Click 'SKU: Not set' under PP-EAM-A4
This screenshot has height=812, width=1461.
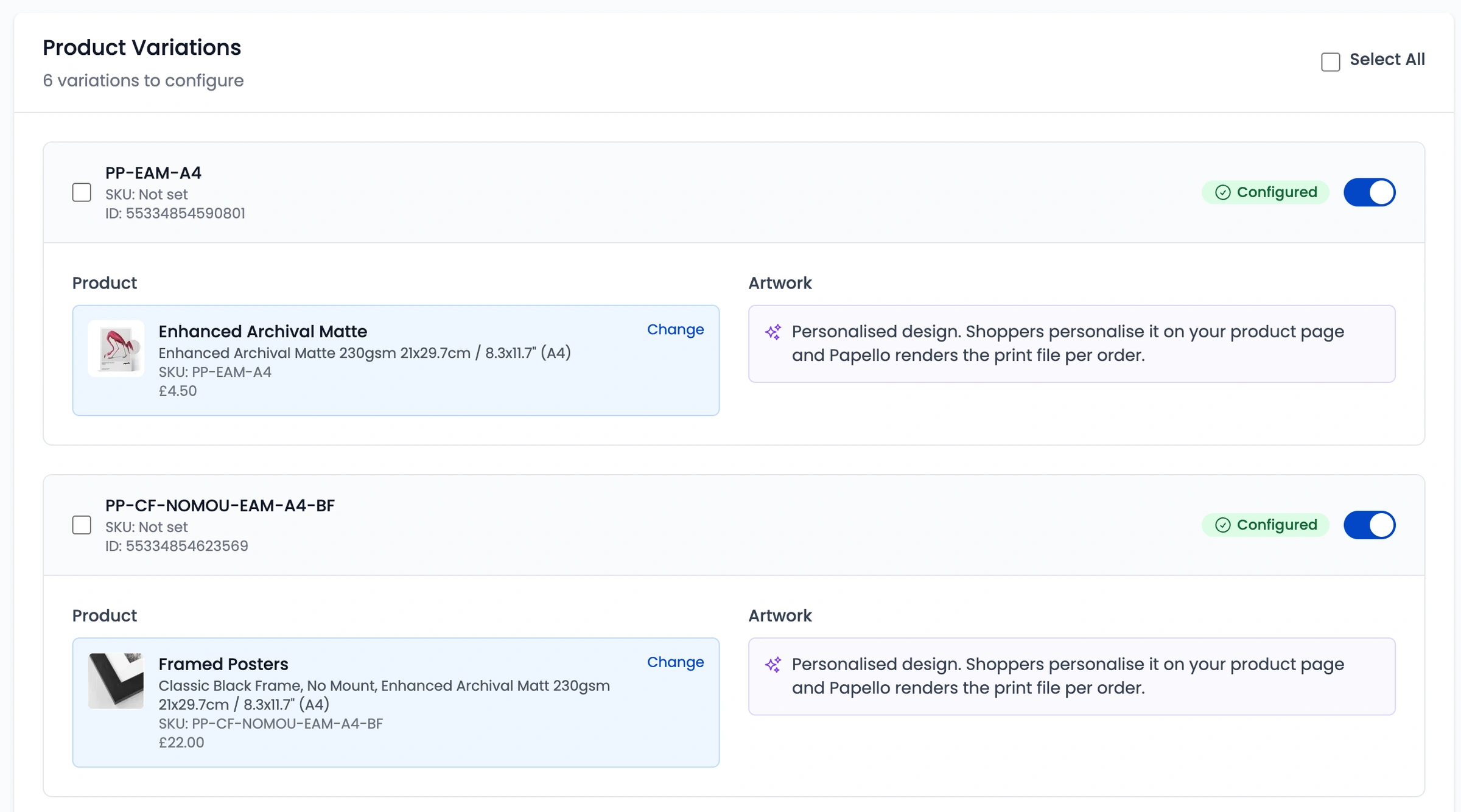[147, 195]
